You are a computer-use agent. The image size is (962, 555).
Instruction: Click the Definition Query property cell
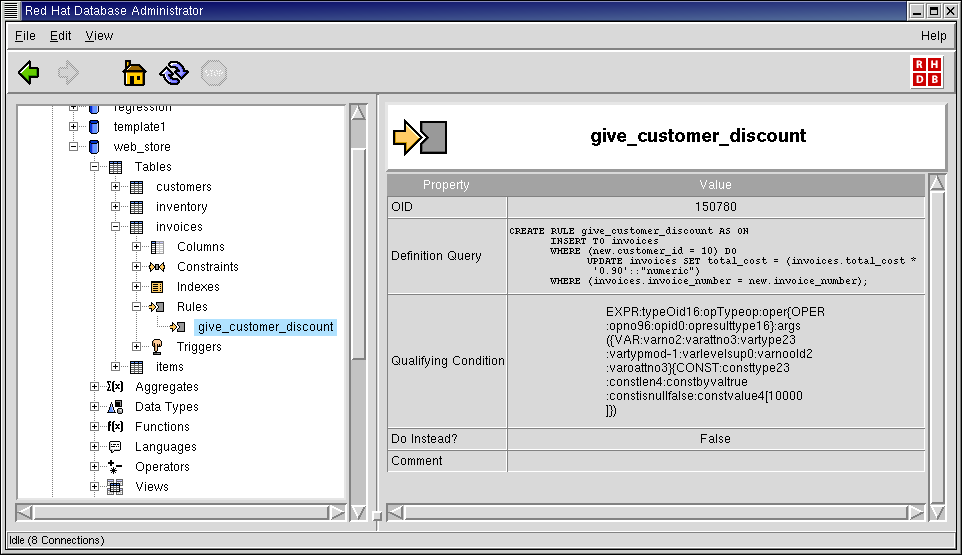click(x=447, y=256)
